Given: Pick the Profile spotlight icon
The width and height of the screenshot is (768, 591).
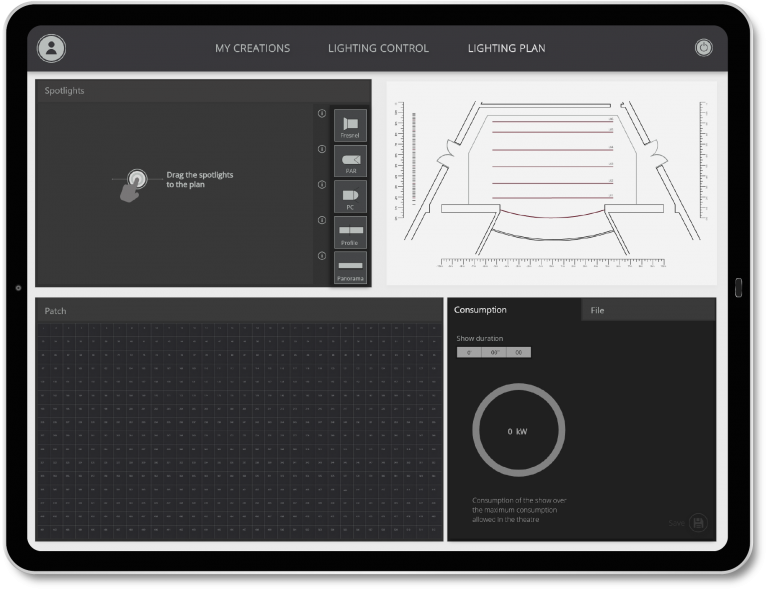Looking at the screenshot, I should (350, 232).
